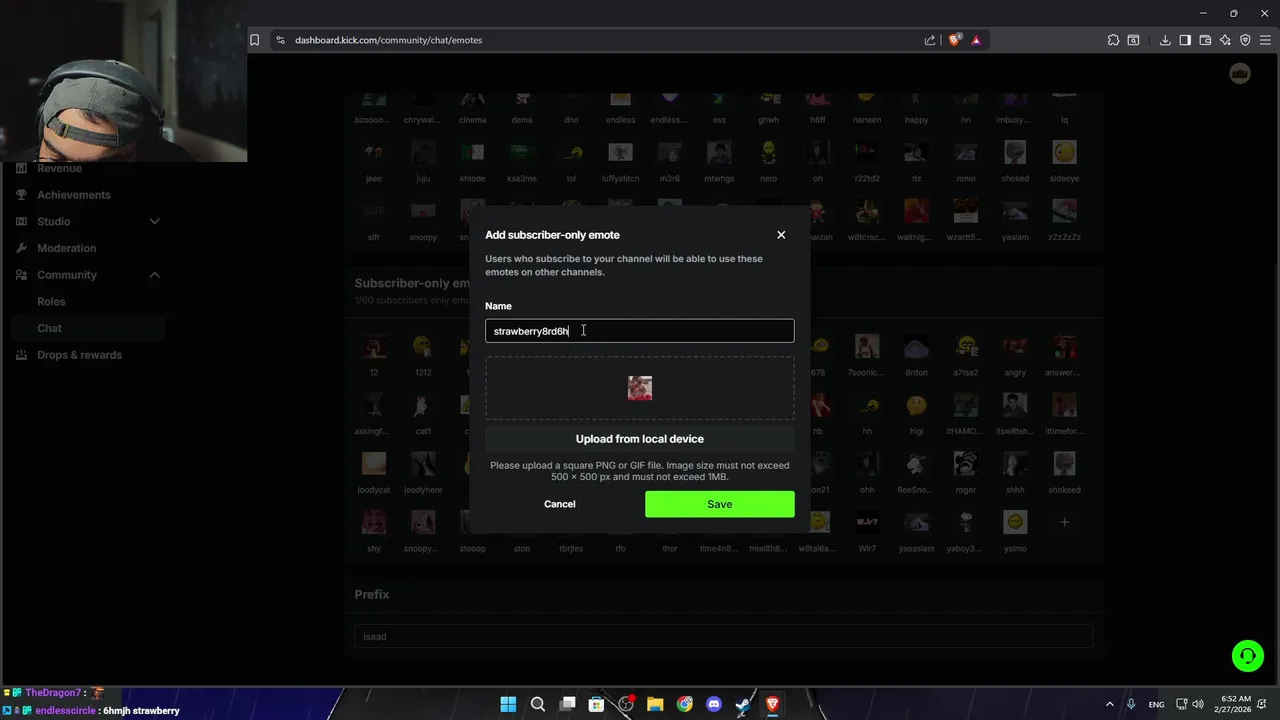Open browser Downloads icon
Screen dimensions: 1280x720
pyautogui.click(x=1165, y=40)
